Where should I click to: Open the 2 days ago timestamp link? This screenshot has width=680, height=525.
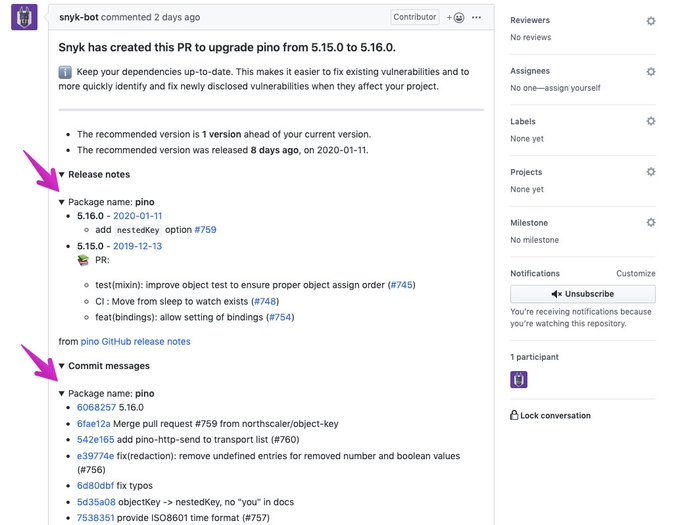pos(177,17)
